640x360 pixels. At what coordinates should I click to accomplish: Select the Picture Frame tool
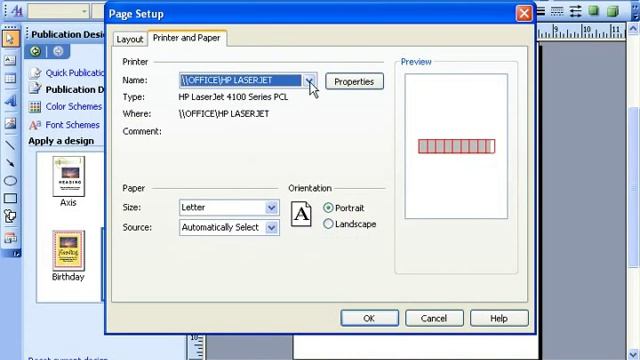pyautogui.click(x=10, y=122)
